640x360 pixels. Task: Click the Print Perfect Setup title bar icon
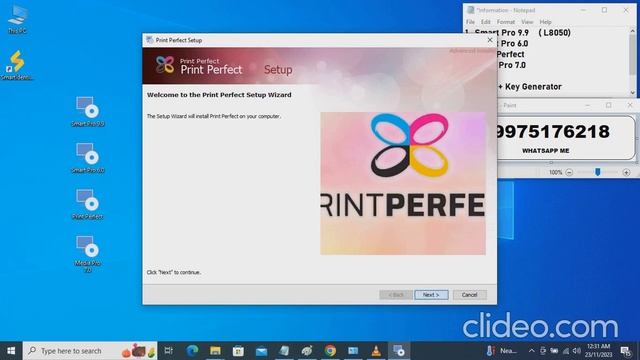point(149,40)
